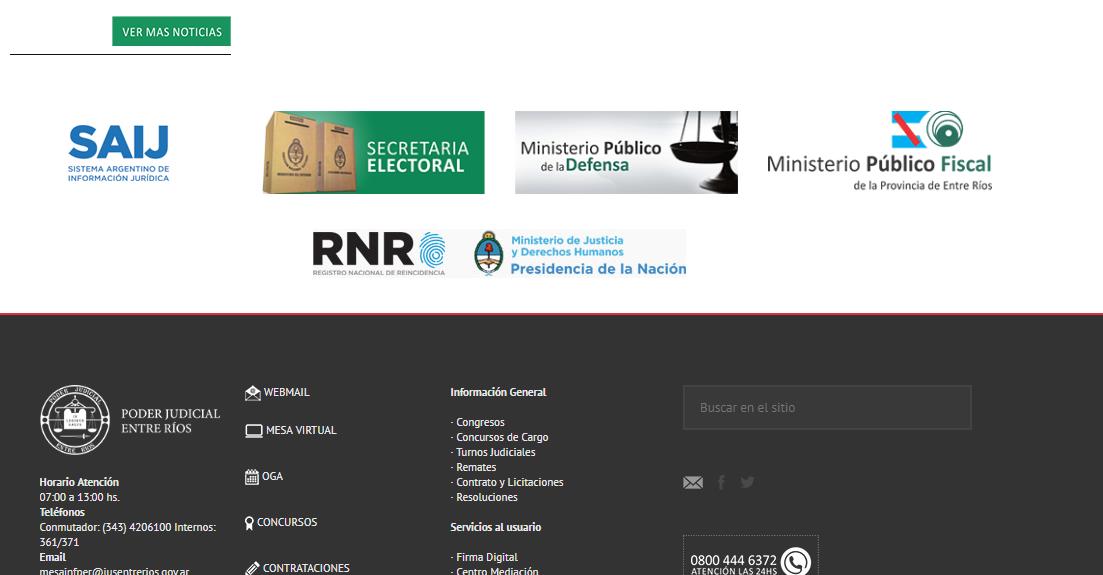Click the 07:00 a 13:00 hs. schedule text

[79, 497]
